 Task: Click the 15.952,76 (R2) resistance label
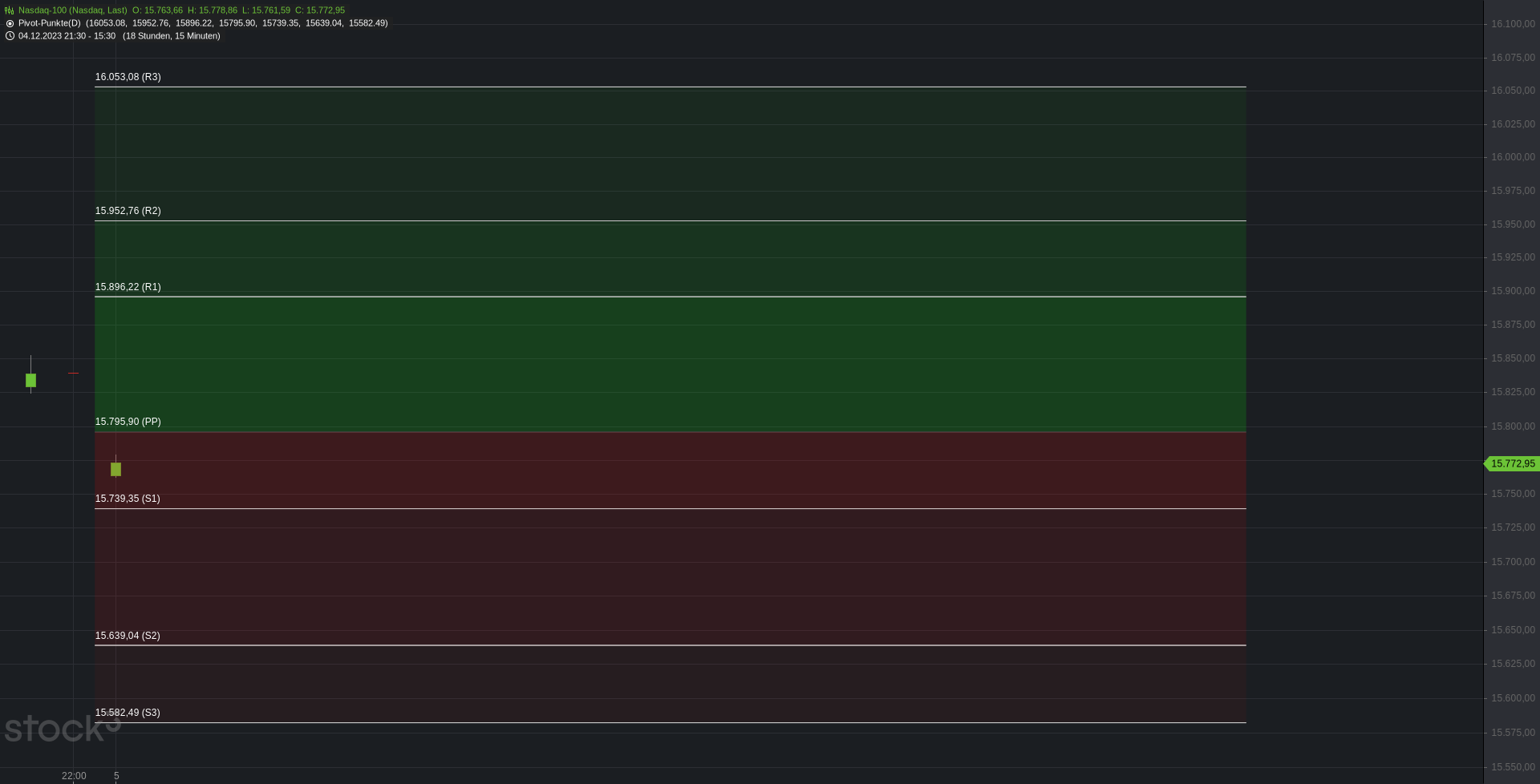click(128, 211)
